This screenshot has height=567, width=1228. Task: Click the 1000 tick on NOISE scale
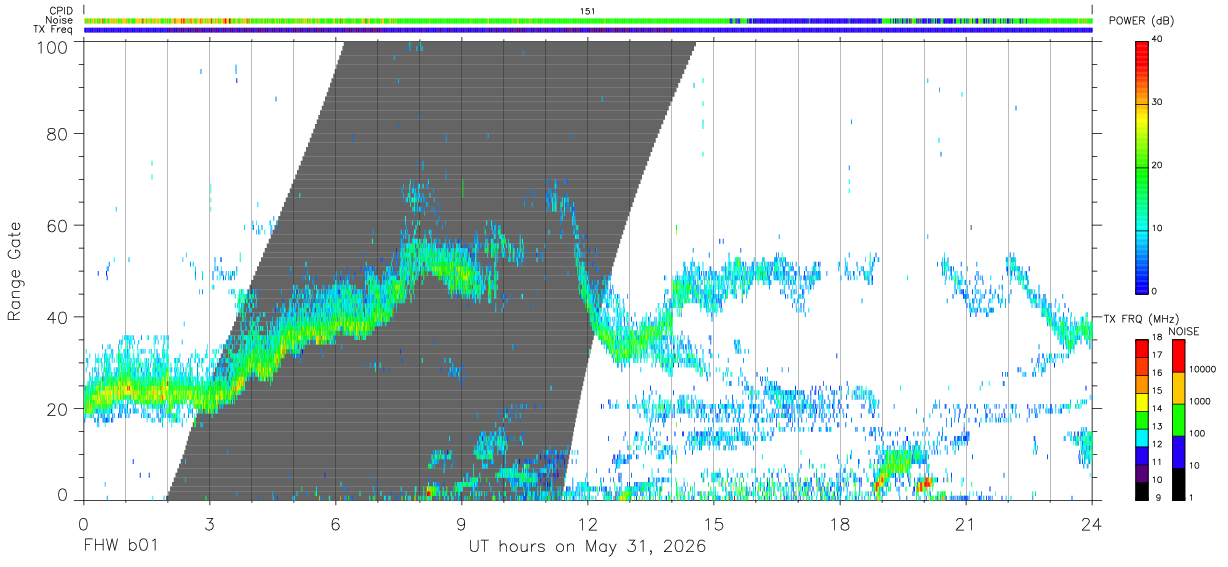(1198, 401)
